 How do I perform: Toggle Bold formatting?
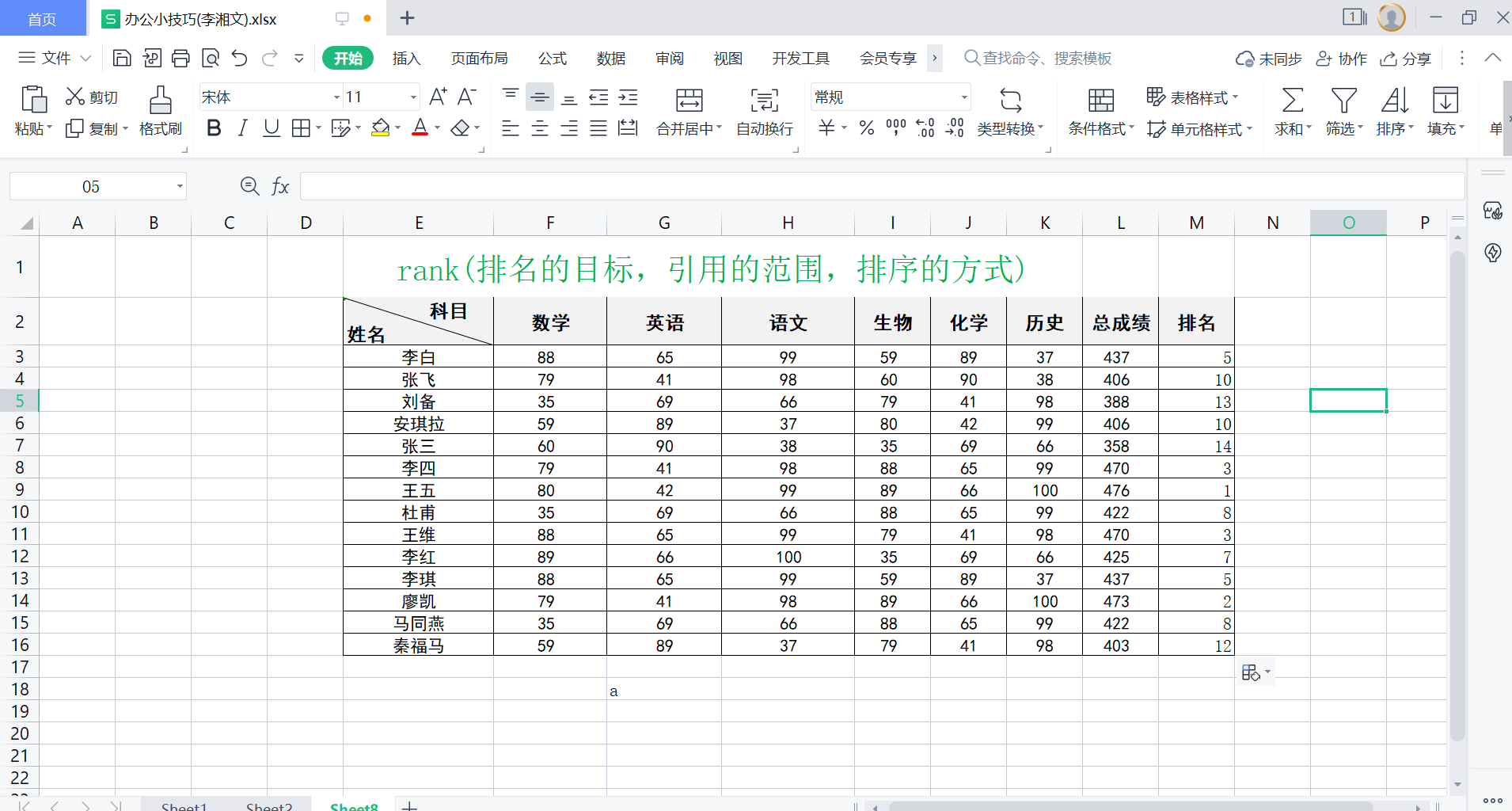tap(213, 128)
